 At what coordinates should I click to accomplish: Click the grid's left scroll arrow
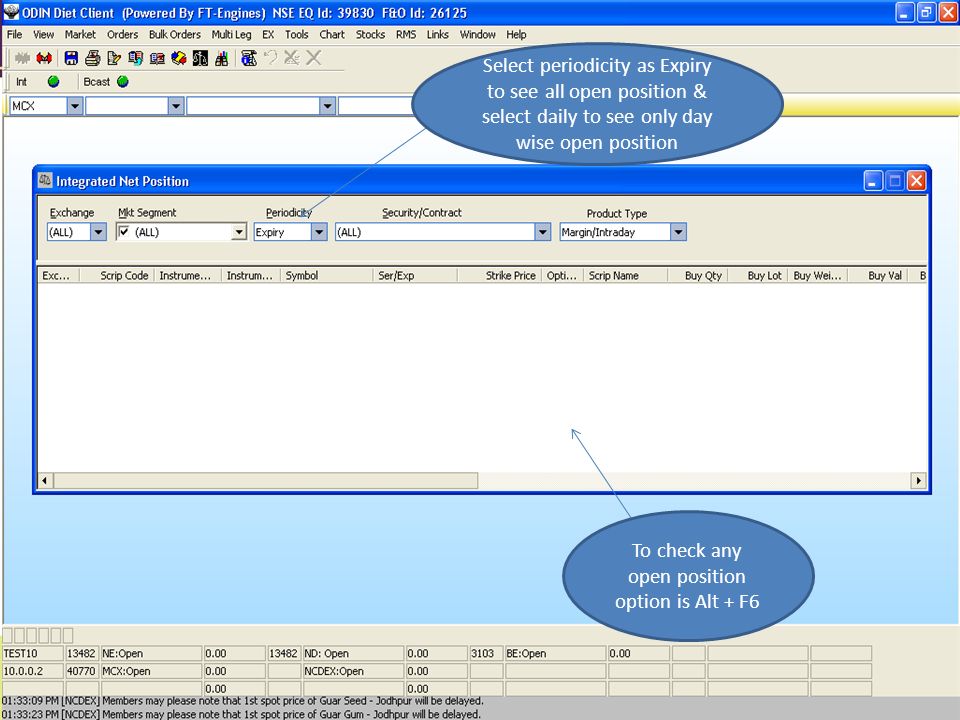click(x=45, y=481)
